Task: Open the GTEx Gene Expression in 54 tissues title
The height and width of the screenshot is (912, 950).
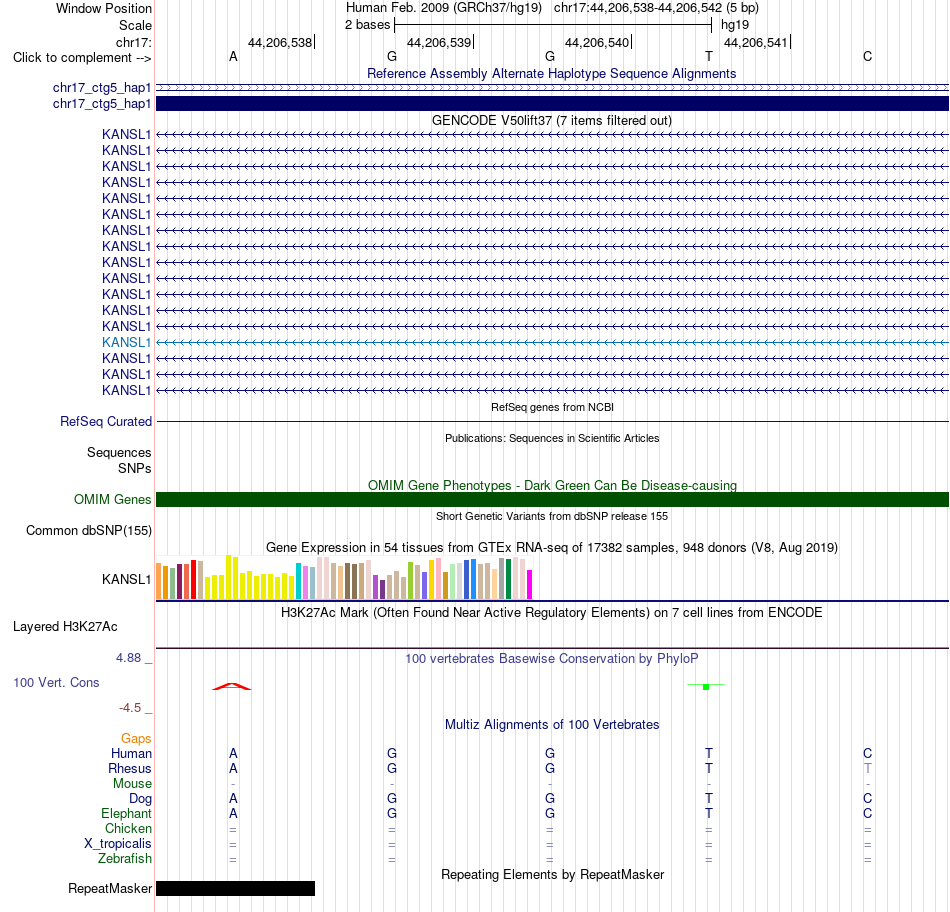Action: [x=551, y=548]
